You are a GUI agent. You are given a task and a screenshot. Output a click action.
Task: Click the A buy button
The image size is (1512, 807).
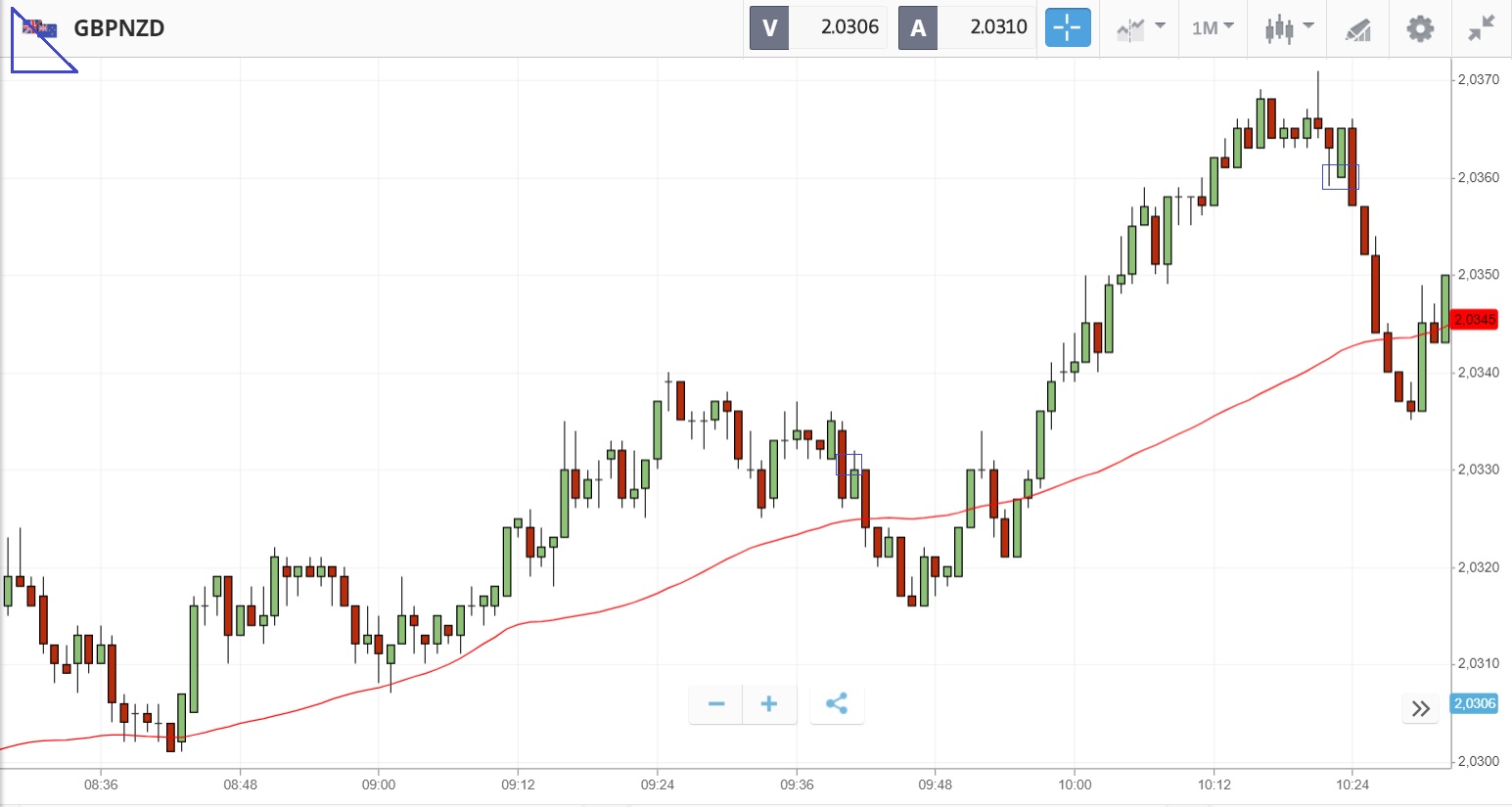(x=918, y=27)
